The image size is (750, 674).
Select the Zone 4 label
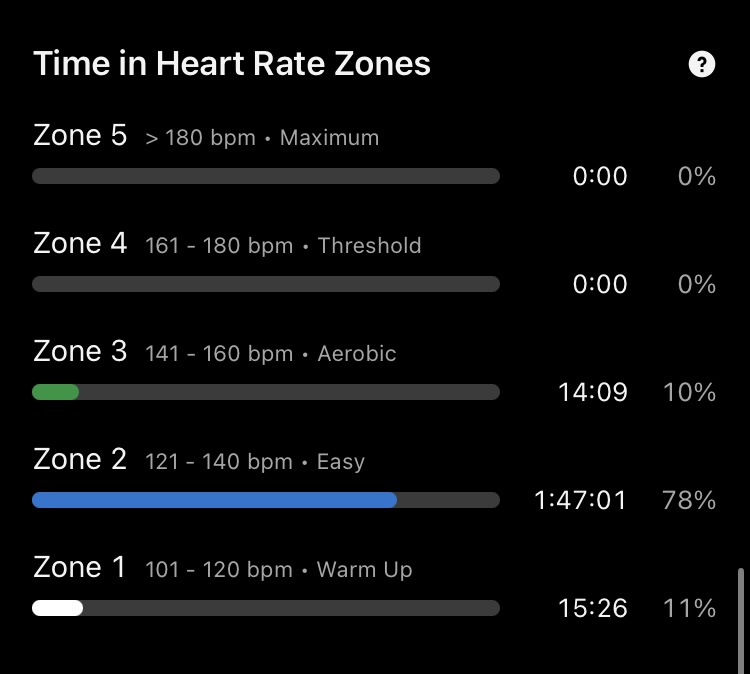pyautogui.click(x=80, y=243)
